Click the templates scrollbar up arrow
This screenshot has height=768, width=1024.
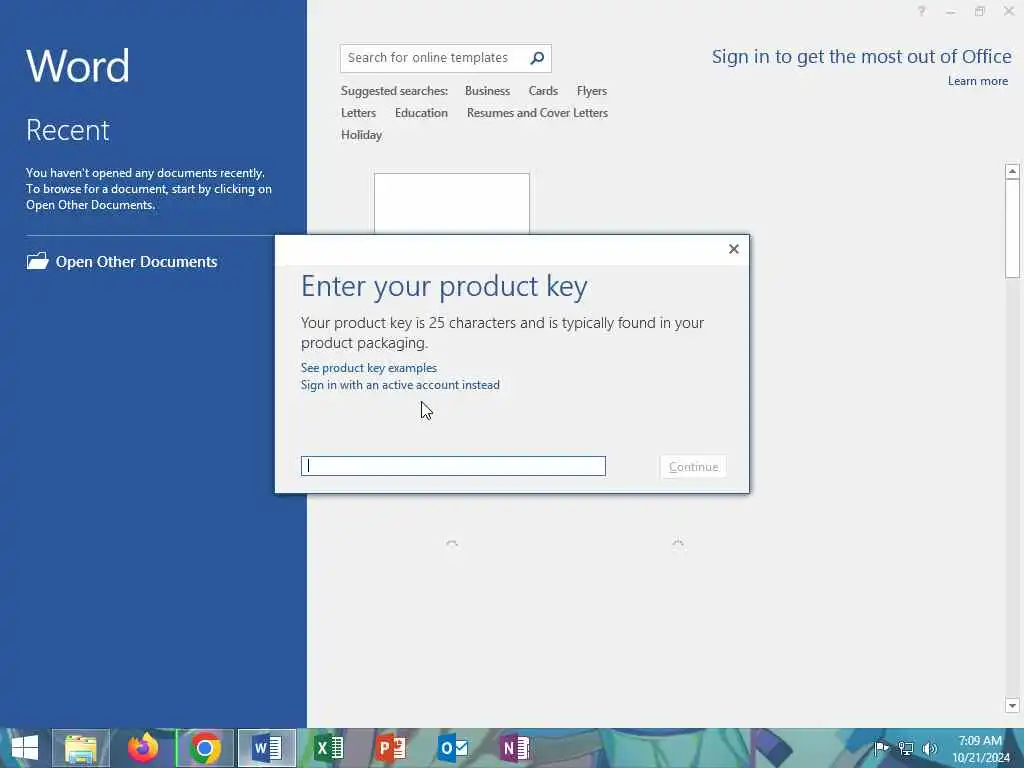[x=1012, y=171]
